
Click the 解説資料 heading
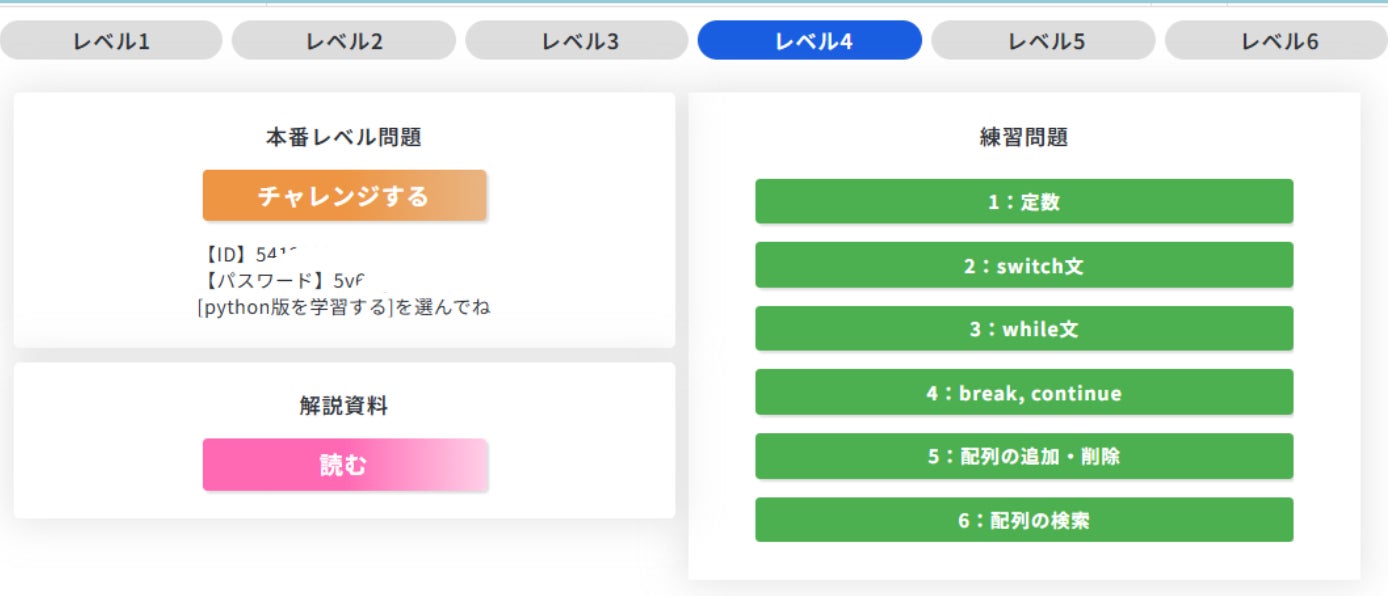(x=344, y=406)
